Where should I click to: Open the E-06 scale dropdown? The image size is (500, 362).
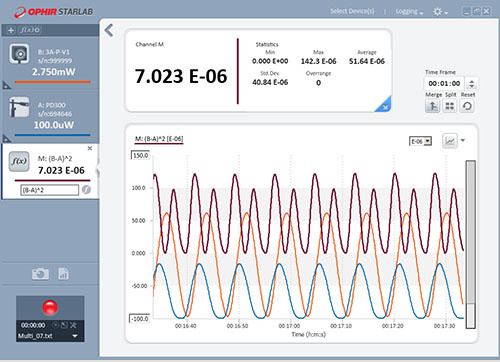coord(420,141)
